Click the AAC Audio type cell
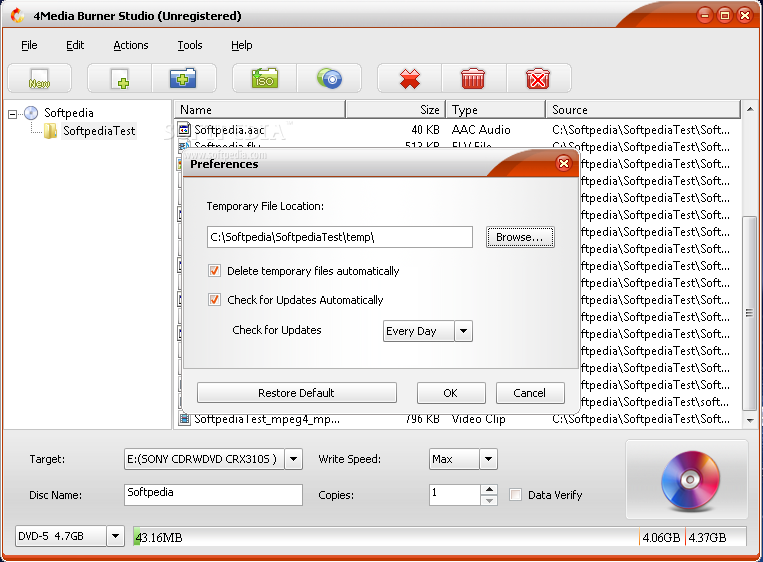The height and width of the screenshot is (562, 763). click(x=481, y=130)
